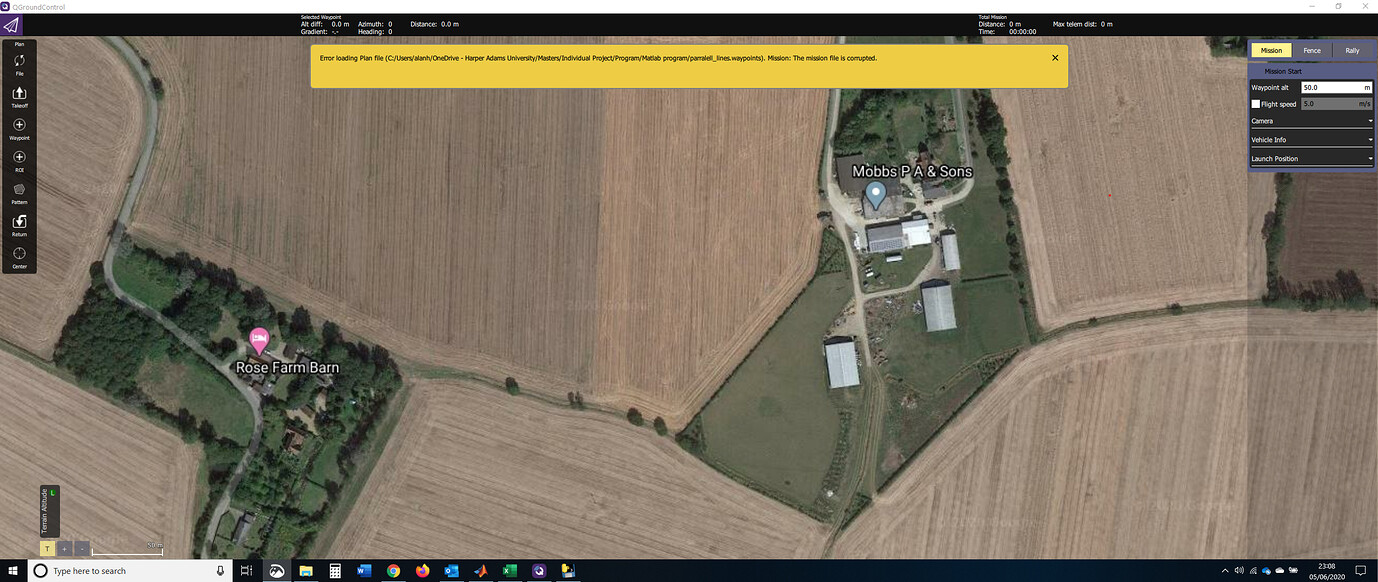Select the Waypoint tool
Screen dimensions: 1378x582
point(19,128)
